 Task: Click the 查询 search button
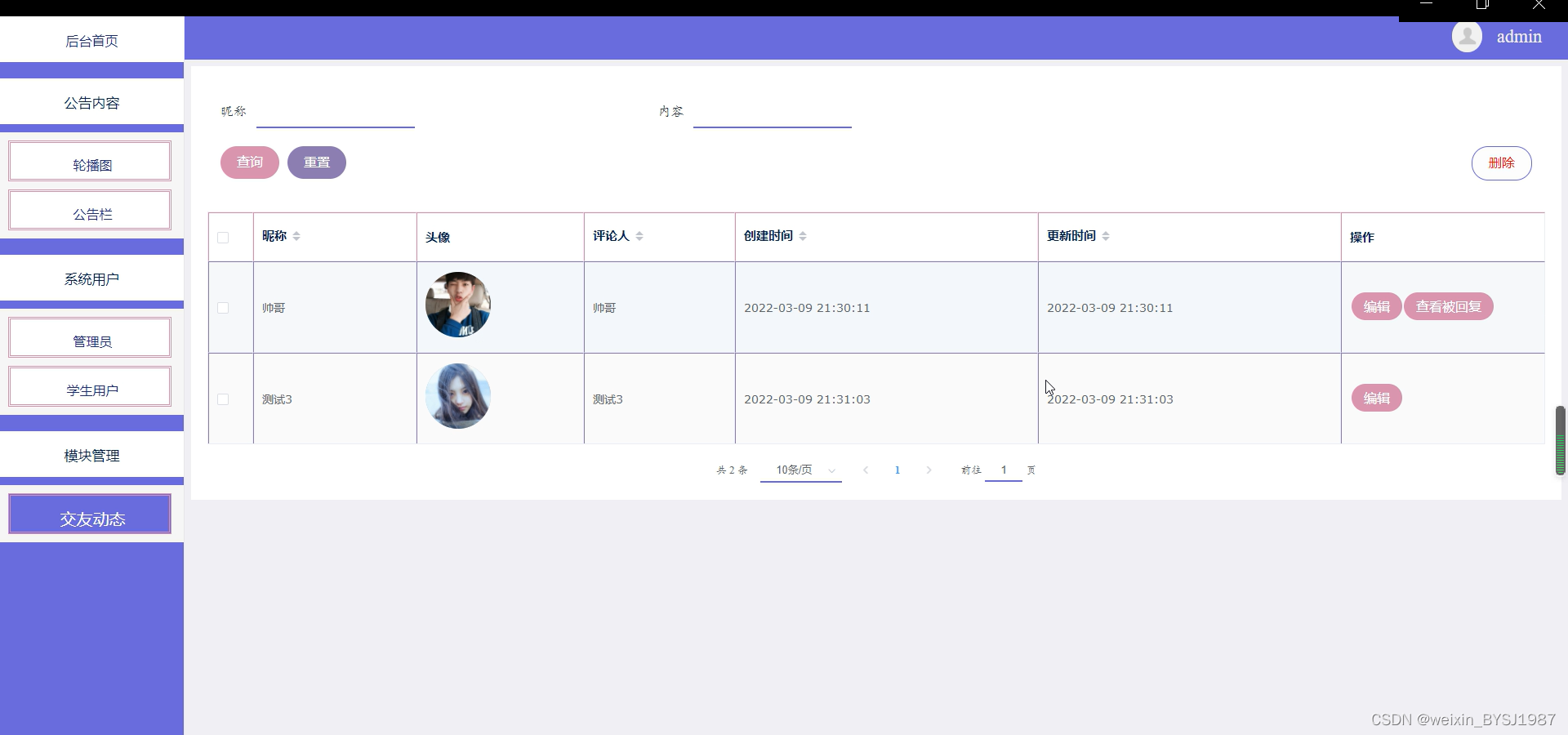coord(250,163)
